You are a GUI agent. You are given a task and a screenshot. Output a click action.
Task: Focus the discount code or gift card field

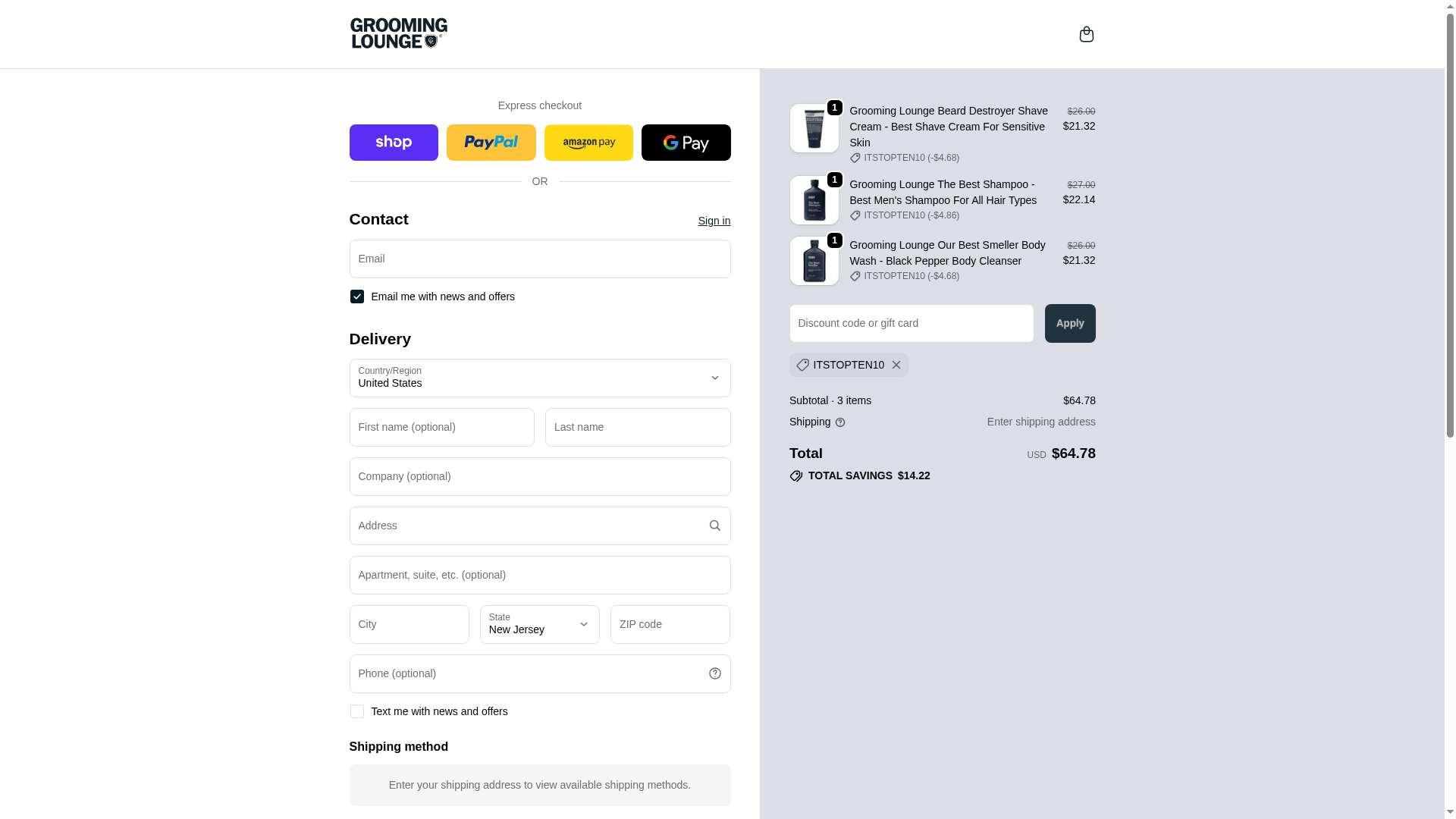point(911,323)
